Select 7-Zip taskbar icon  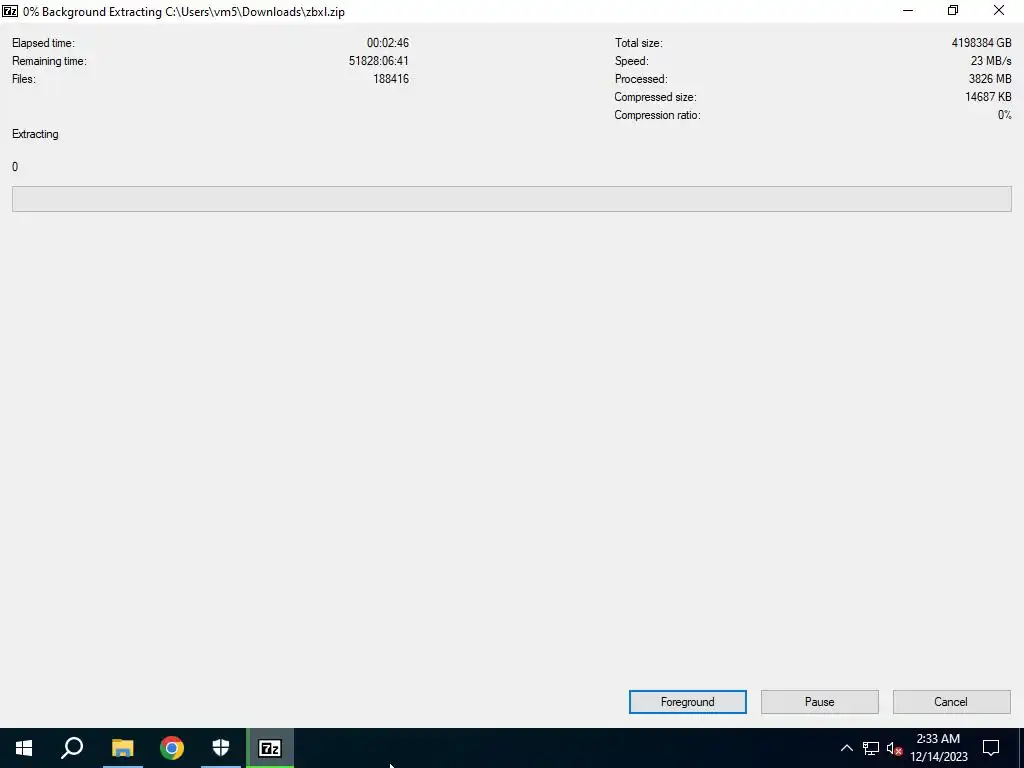coord(270,748)
